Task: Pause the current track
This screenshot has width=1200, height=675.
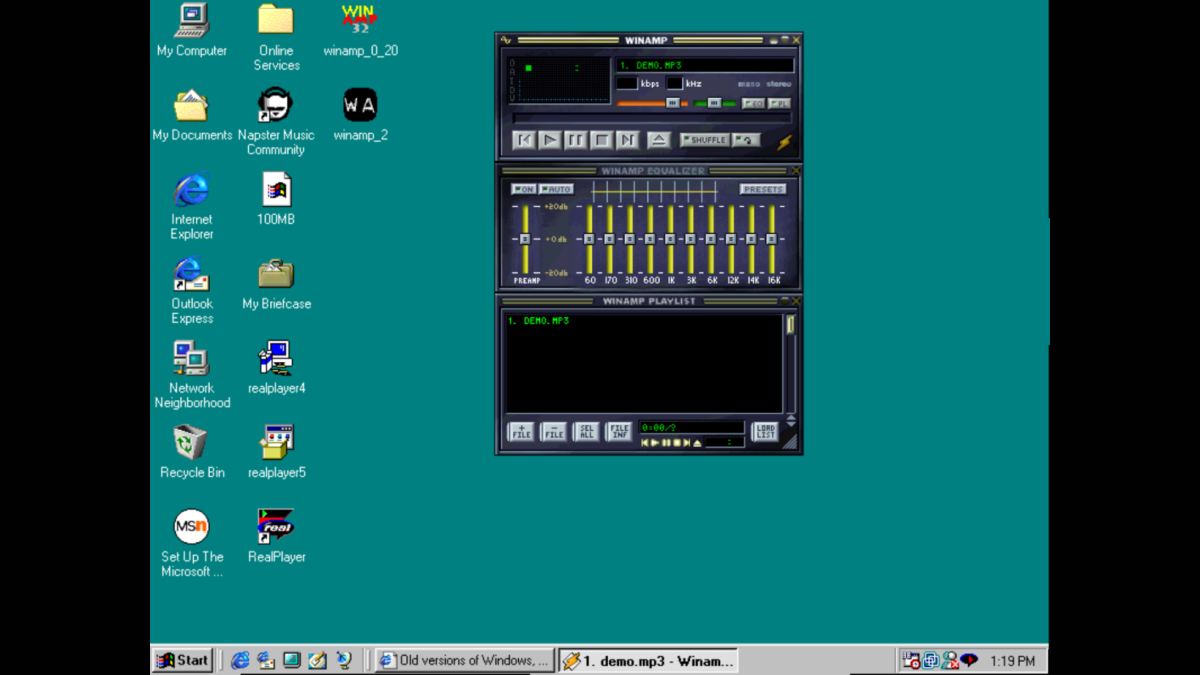Action: (574, 140)
